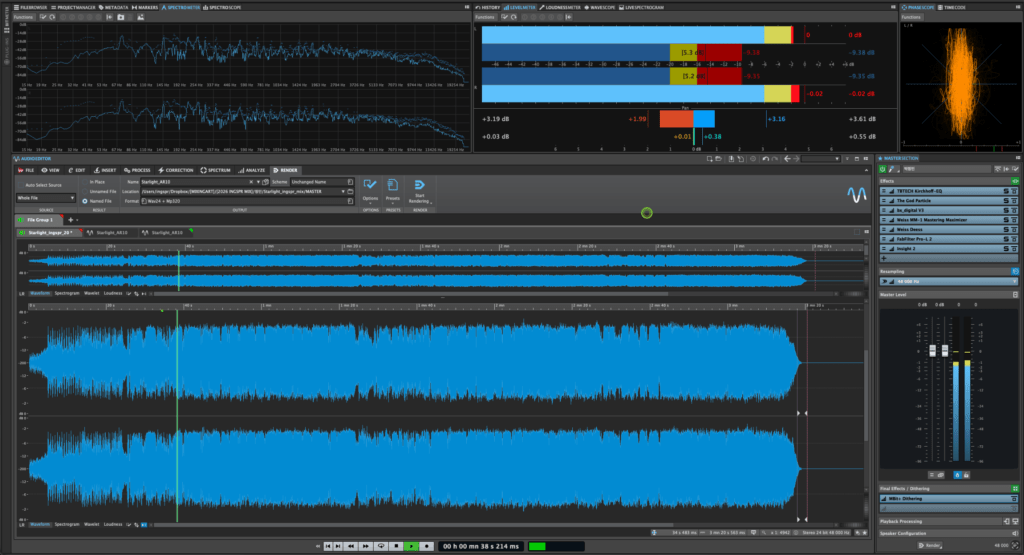Screen dimensions: 1024x555
Task: Select the Unnamed File radio option
Action: click(x=86, y=191)
